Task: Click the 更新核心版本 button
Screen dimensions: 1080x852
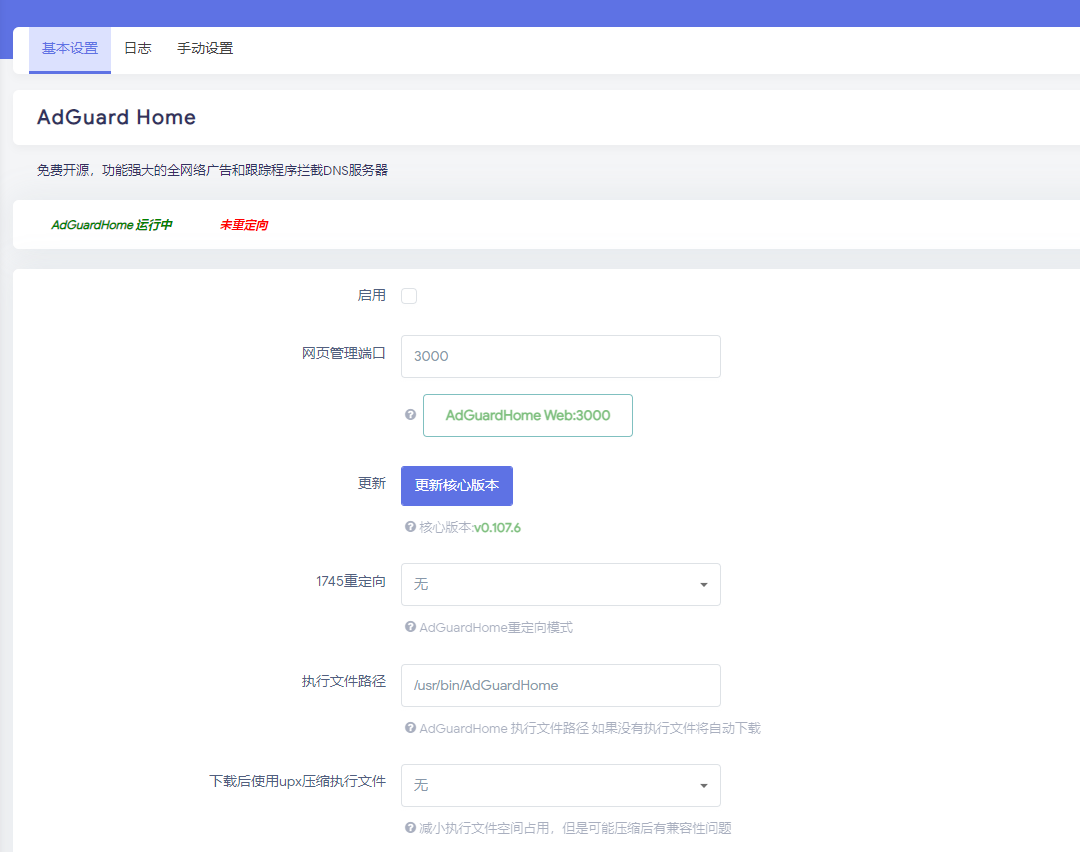Action: pos(456,485)
